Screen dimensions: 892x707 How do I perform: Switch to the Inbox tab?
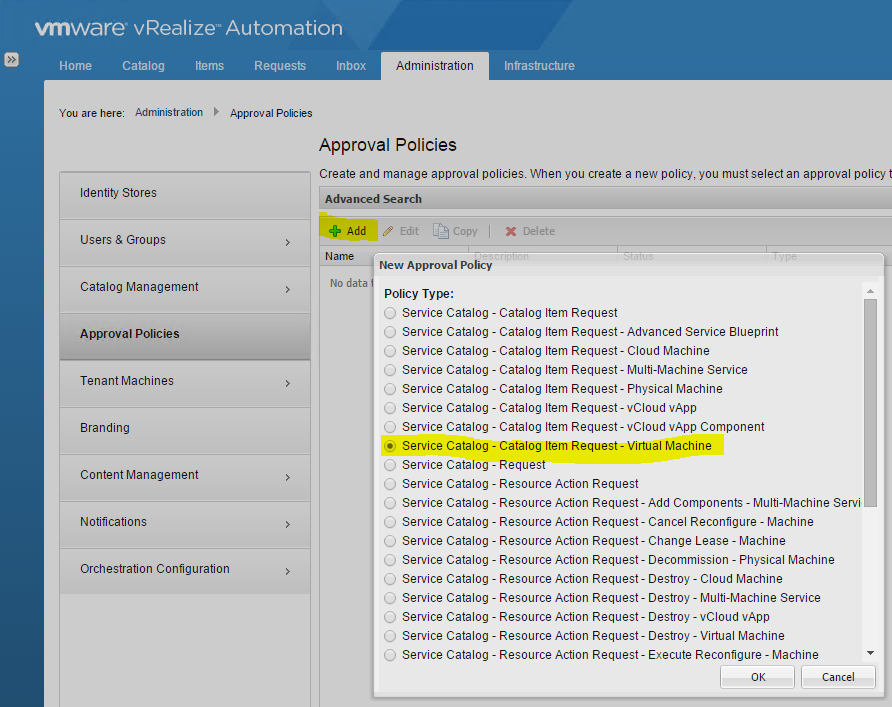click(351, 66)
